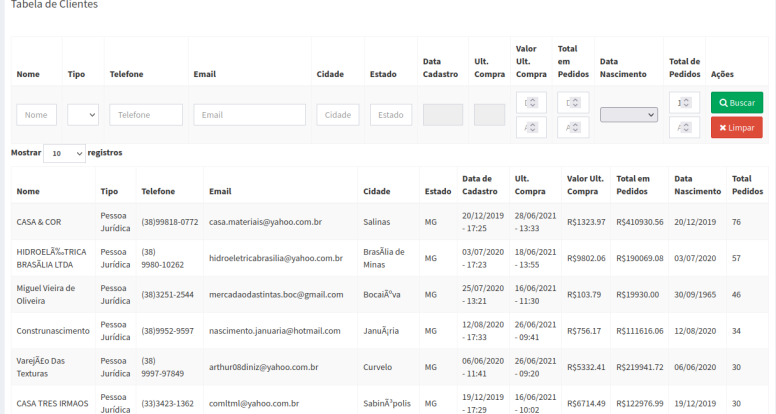The width and height of the screenshot is (776, 414).
Task: Open the Data Nascimento filter dropdown
Action: click(629, 115)
